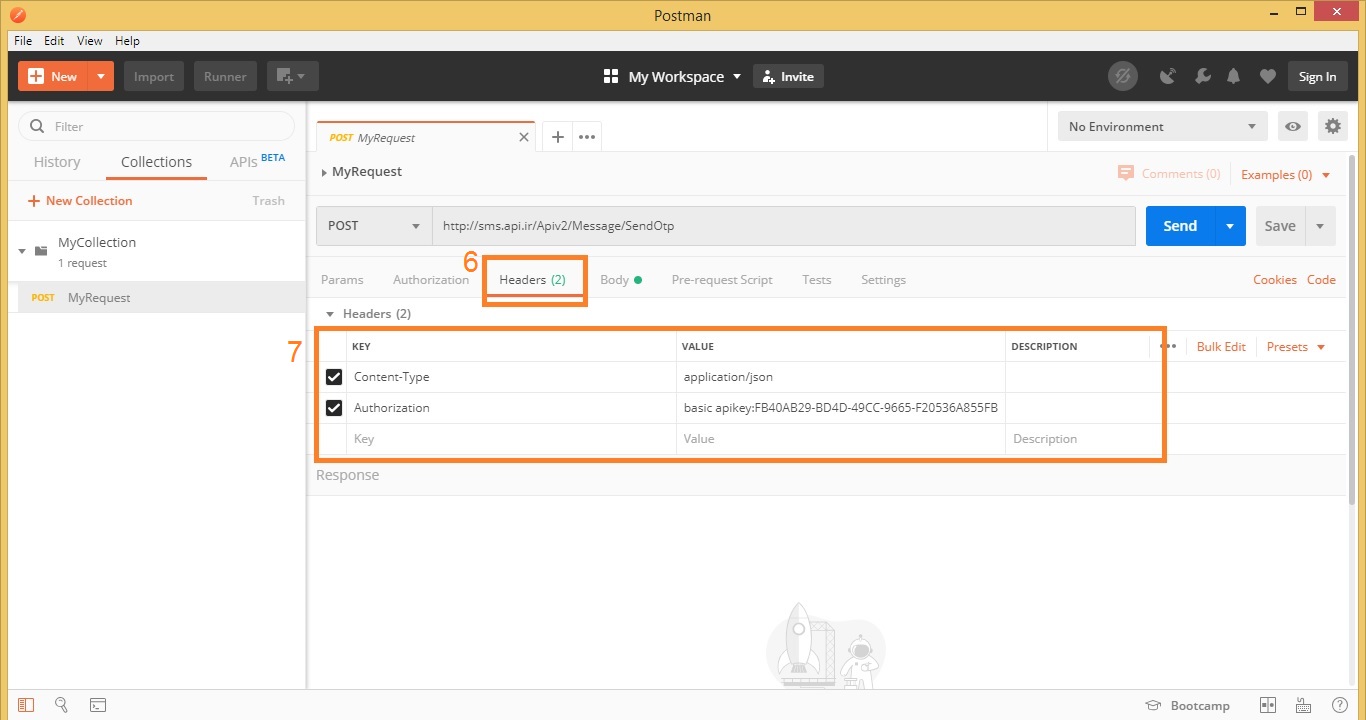This screenshot has height=720, width=1366.
Task: Click the Bulk Edit link
Action: (x=1221, y=346)
